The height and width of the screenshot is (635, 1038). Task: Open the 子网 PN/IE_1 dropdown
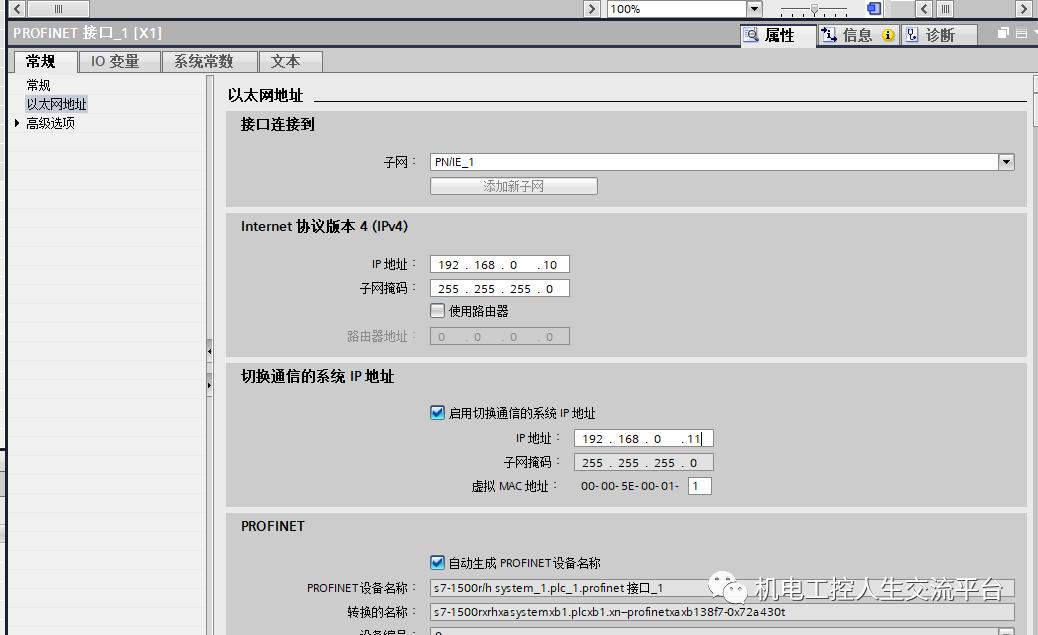tap(1006, 161)
